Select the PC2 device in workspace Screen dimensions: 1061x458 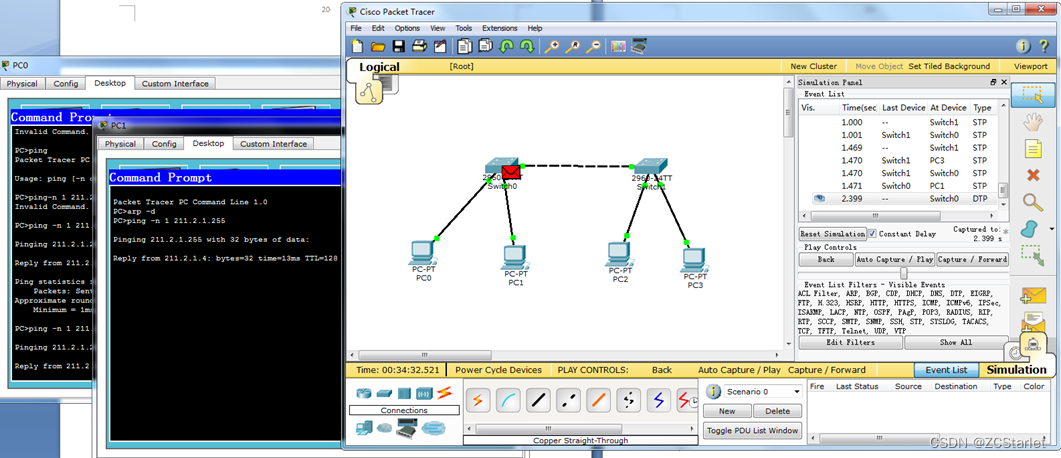pos(619,255)
